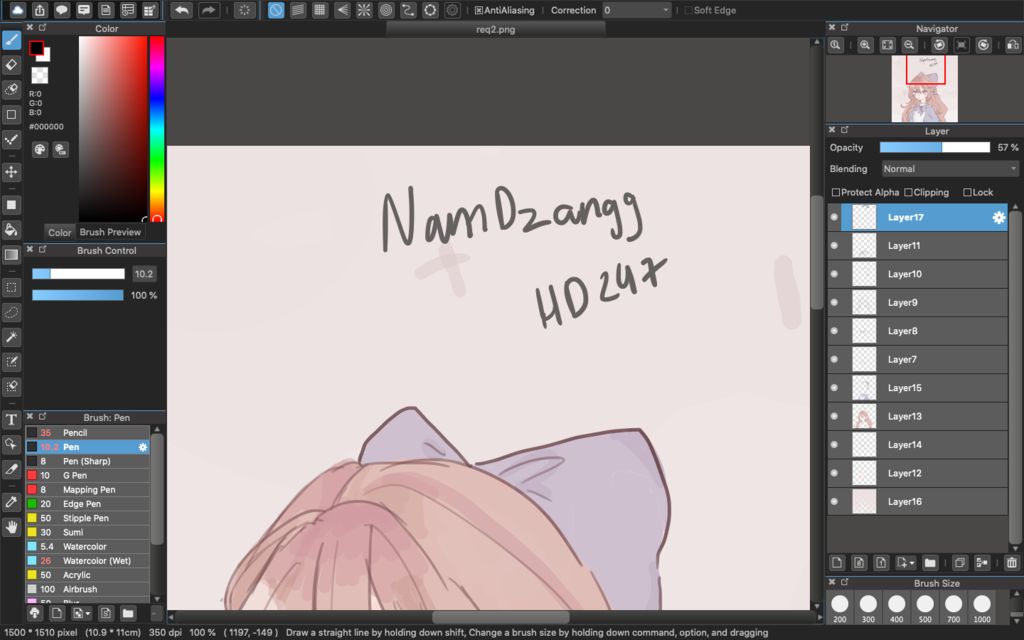This screenshot has width=1024, height=640.
Task: Open the Blending mode dropdown
Action: 950,169
